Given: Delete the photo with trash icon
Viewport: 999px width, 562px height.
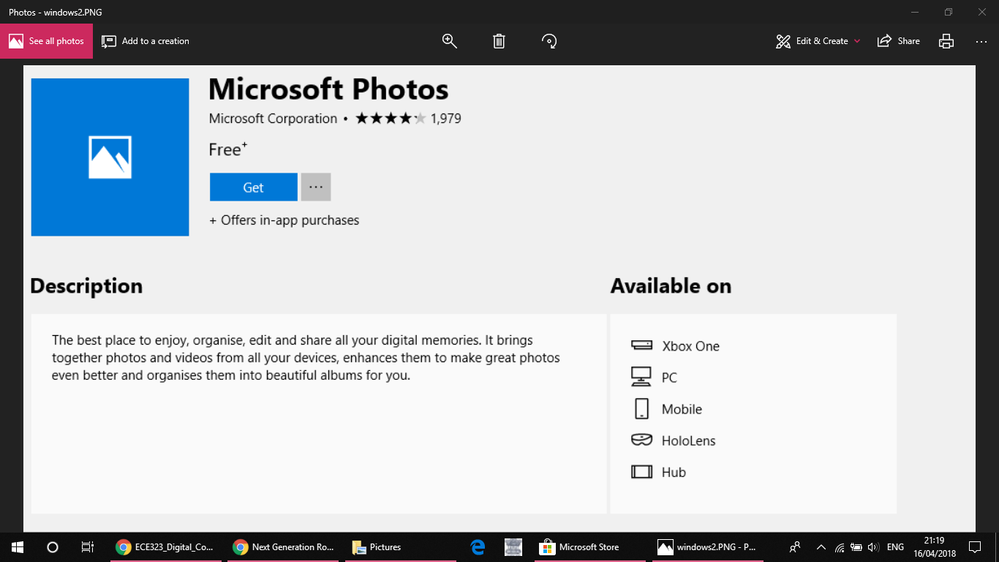Looking at the screenshot, I should 499,41.
